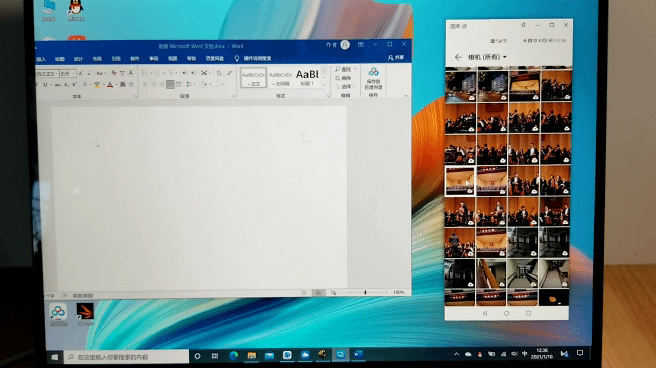Click the Replace command
656x368 pixels.
343,78
